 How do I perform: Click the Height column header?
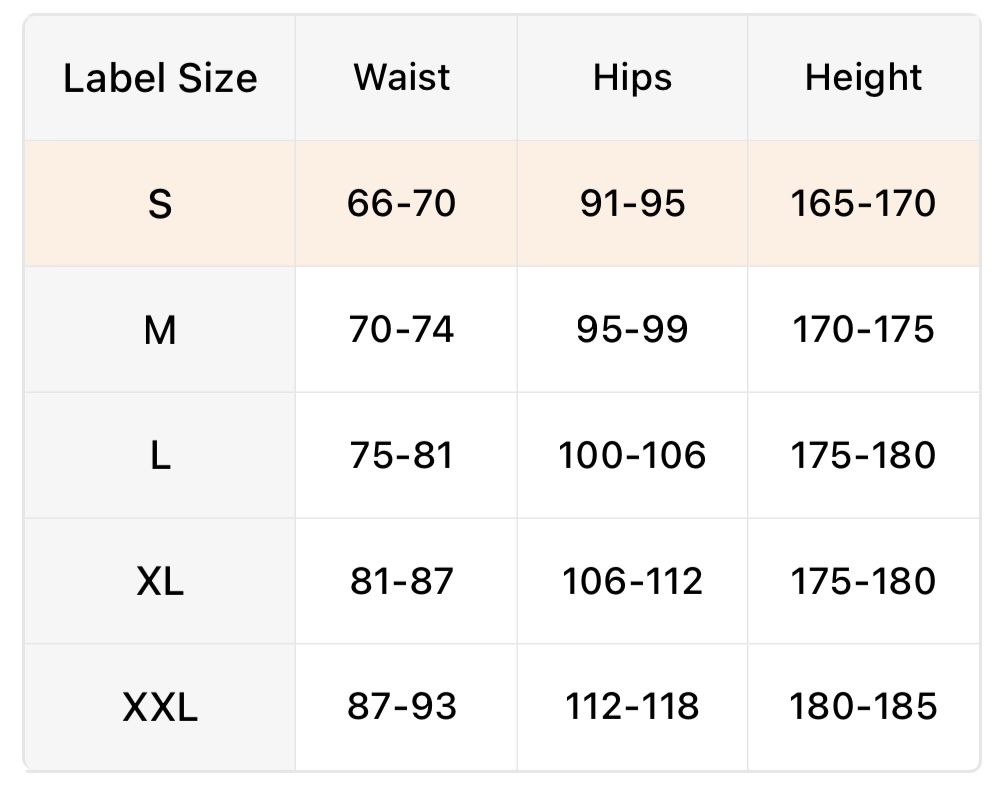click(864, 77)
